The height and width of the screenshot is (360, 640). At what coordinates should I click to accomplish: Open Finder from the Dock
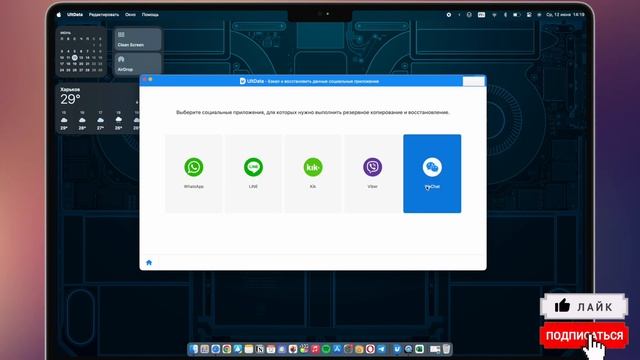click(193, 349)
